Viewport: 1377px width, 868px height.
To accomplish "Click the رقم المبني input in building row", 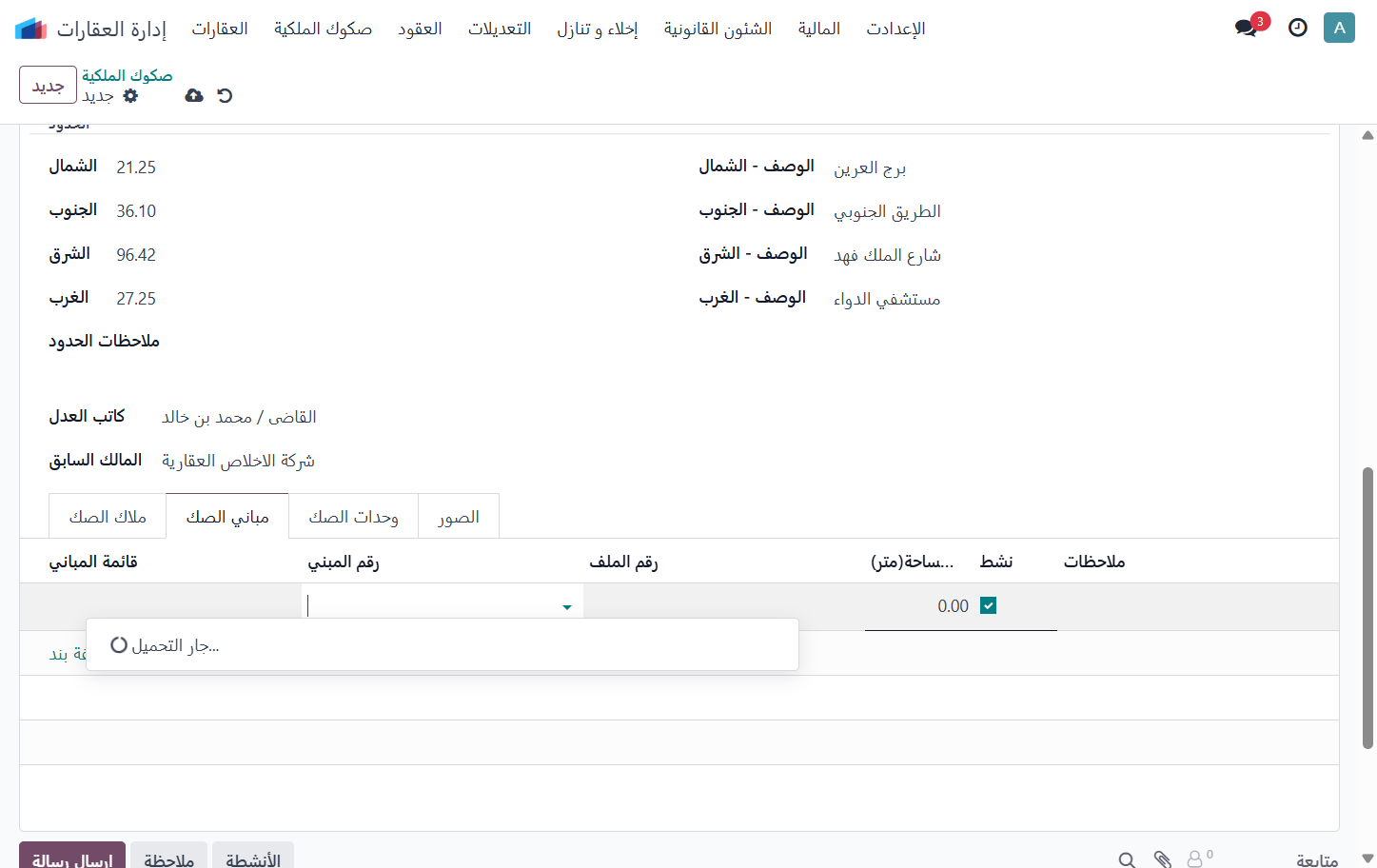I will (433, 606).
